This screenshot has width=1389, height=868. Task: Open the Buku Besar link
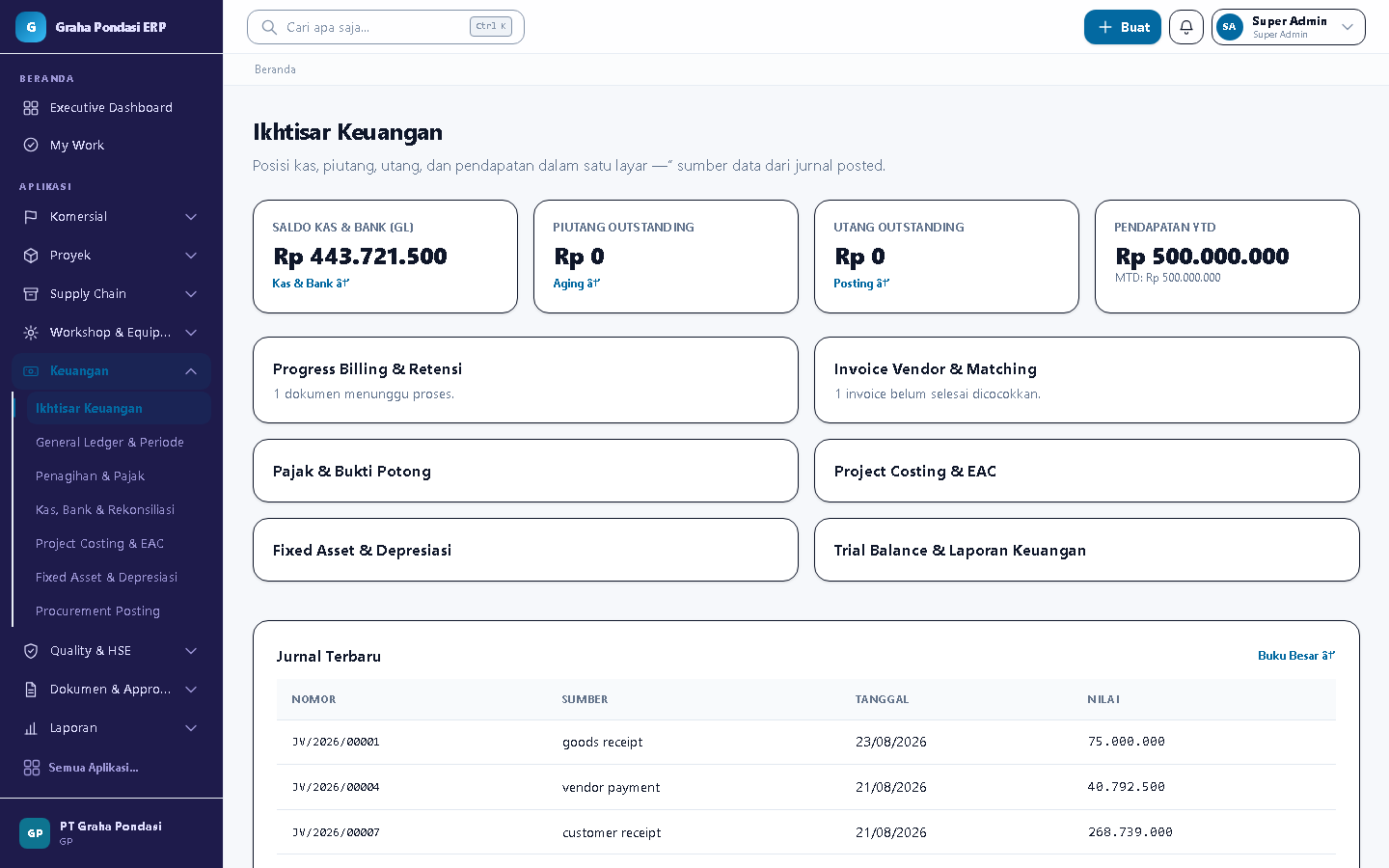1296,656
